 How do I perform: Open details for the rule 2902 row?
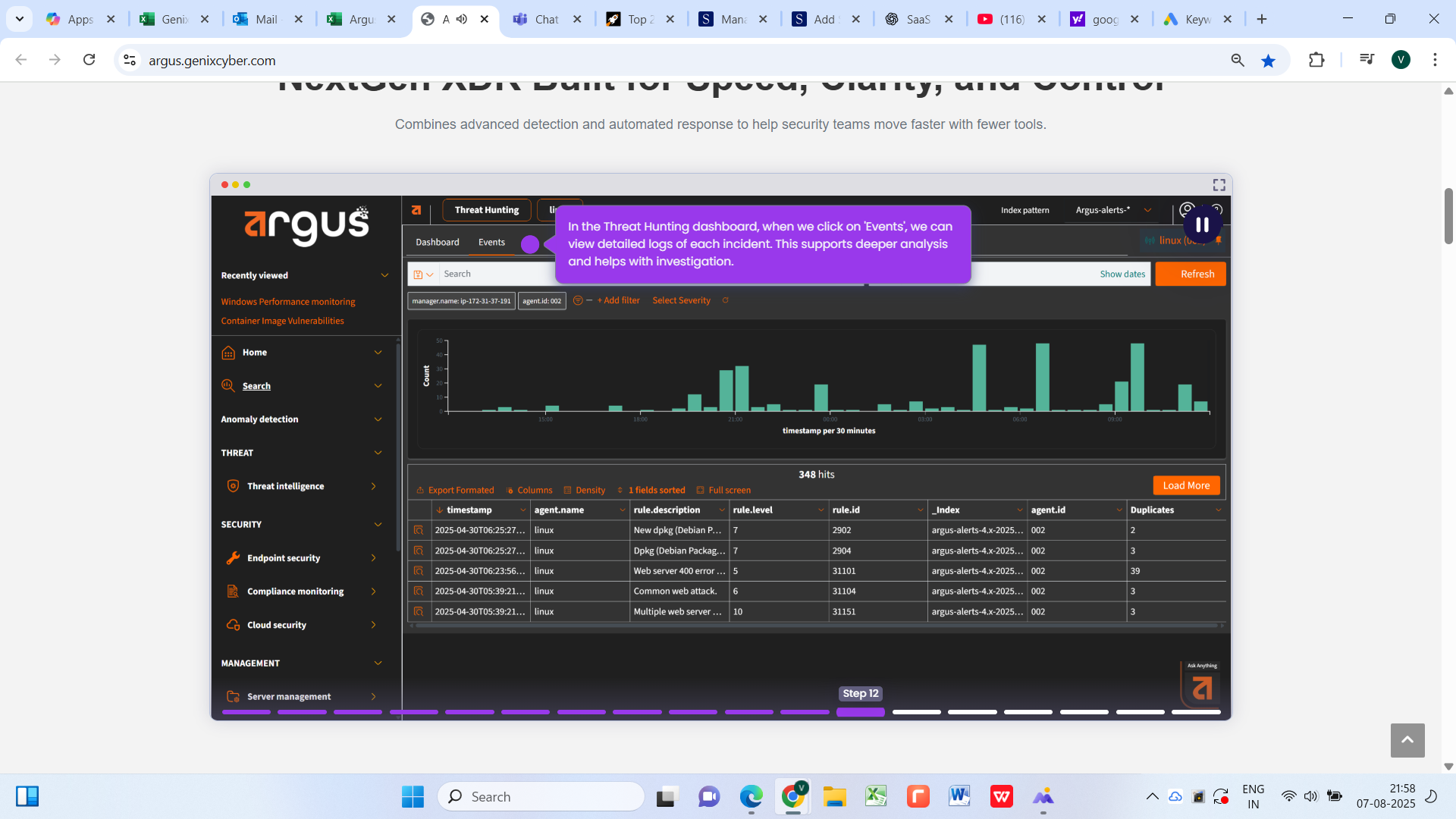pyautogui.click(x=419, y=530)
